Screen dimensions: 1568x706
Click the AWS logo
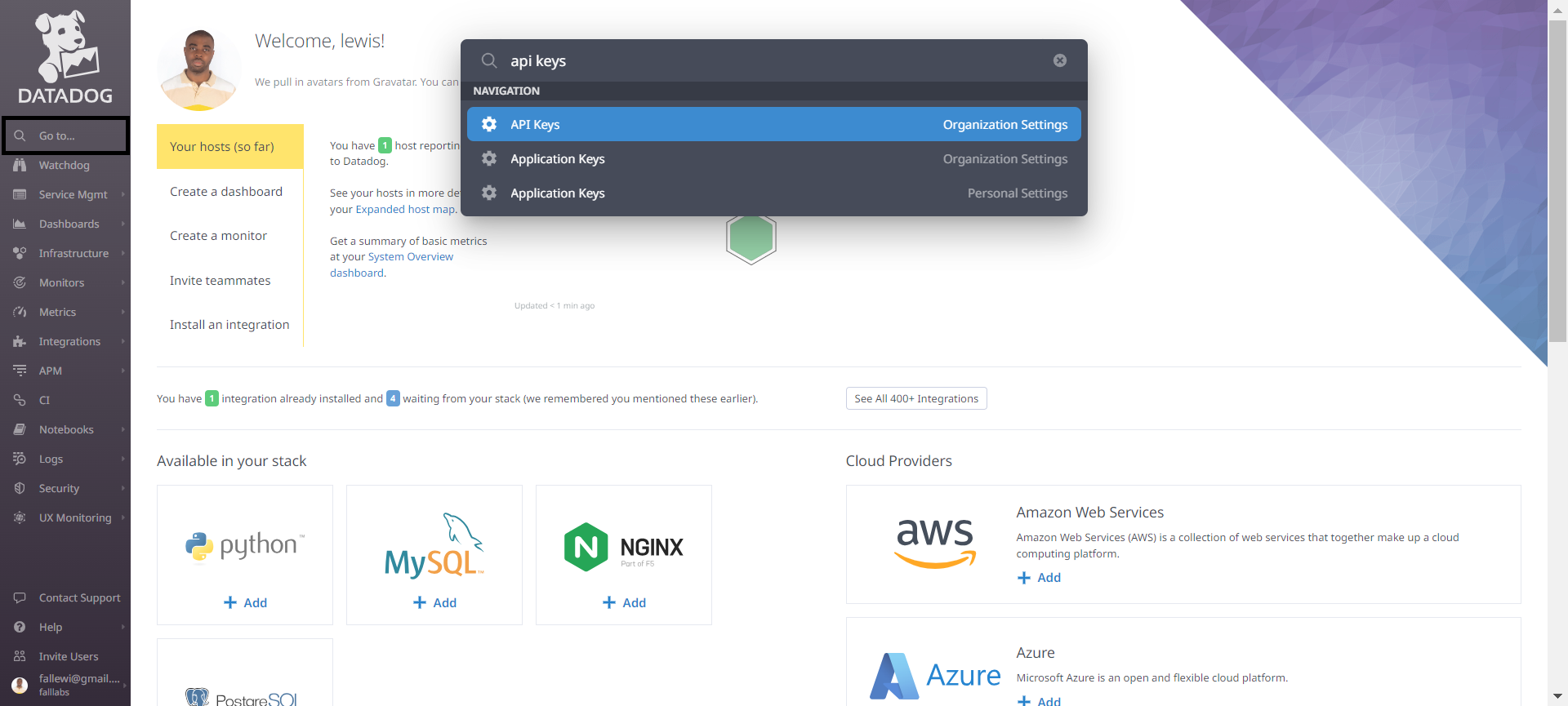point(935,543)
